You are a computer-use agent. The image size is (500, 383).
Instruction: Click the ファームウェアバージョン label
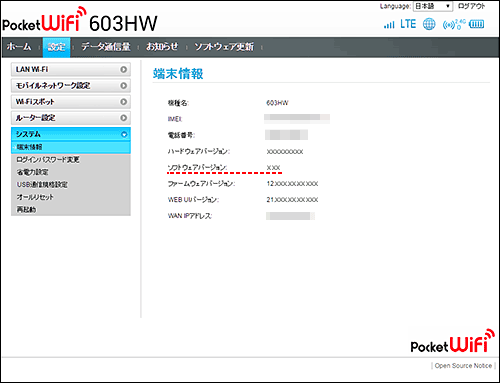[x=201, y=183]
